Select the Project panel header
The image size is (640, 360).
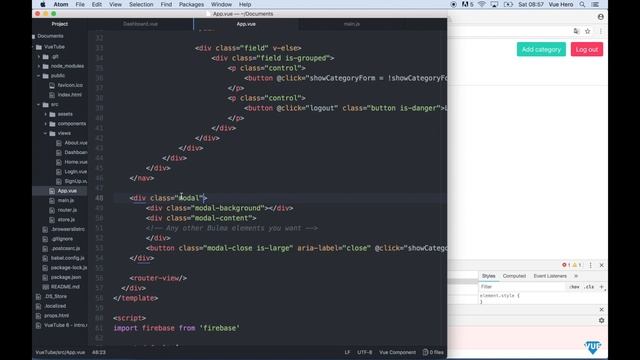pyautogui.click(x=60, y=24)
